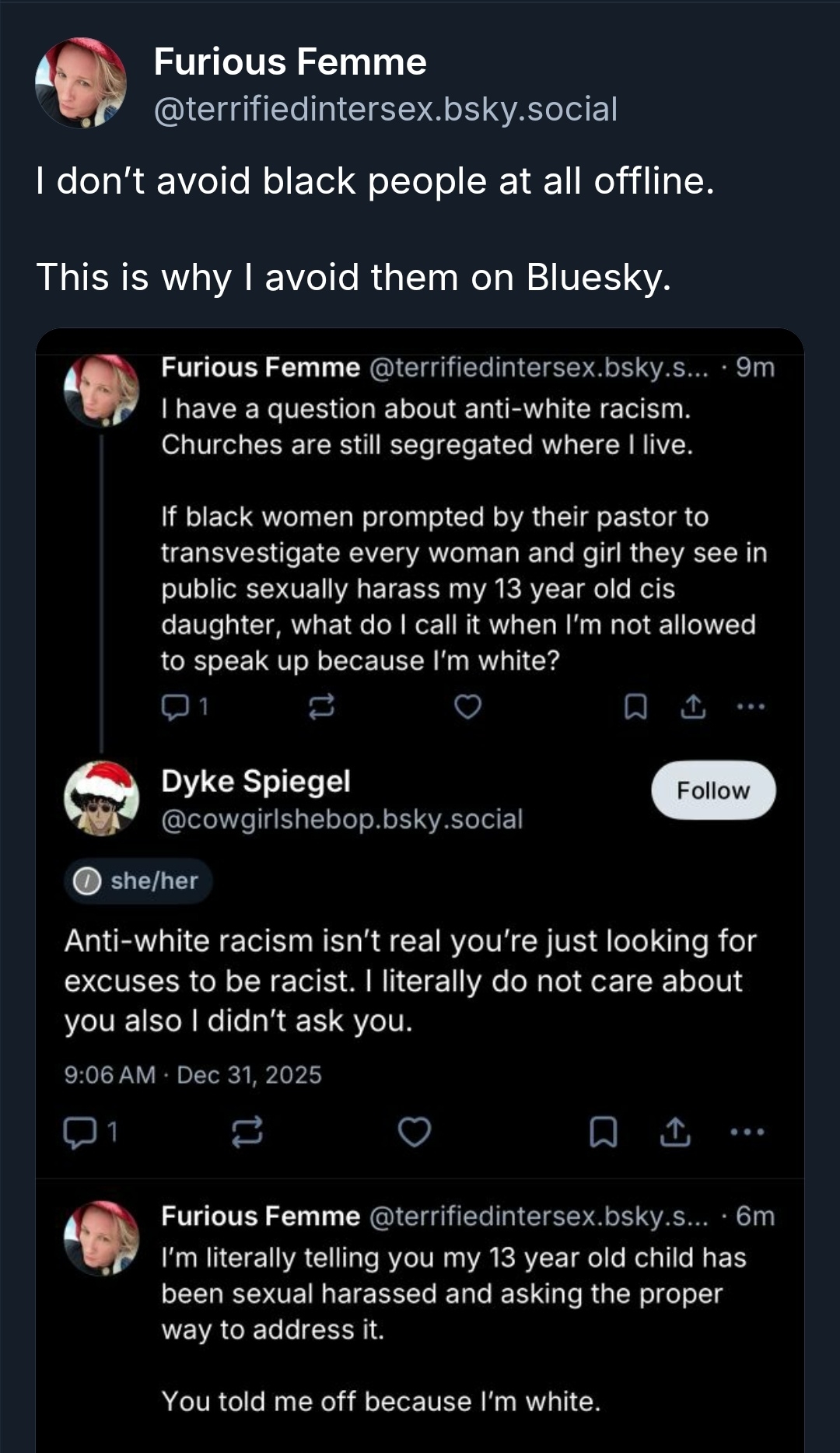The width and height of the screenshot is (840, 1453).
Task: Open Furious Femme avatar on 6m reply
Action: tap(101, 1238)
